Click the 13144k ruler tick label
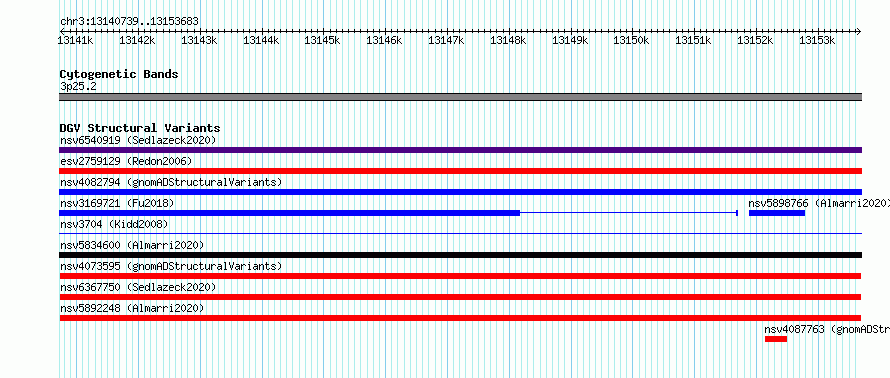Viewport: 890px width, 378px height. pyautogui.click(x=261, y=40)
